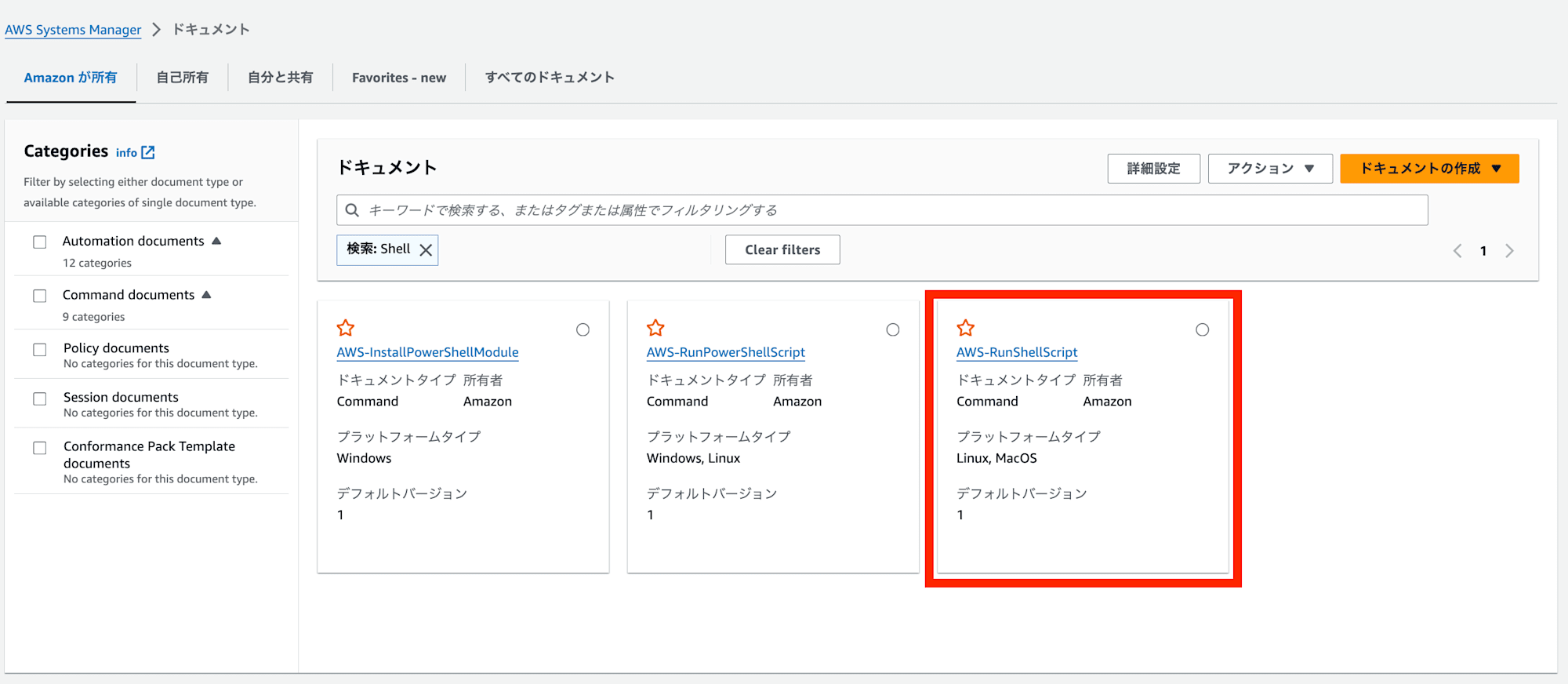
Task: Open the アクション dropdown
Action: (1270, 169)
